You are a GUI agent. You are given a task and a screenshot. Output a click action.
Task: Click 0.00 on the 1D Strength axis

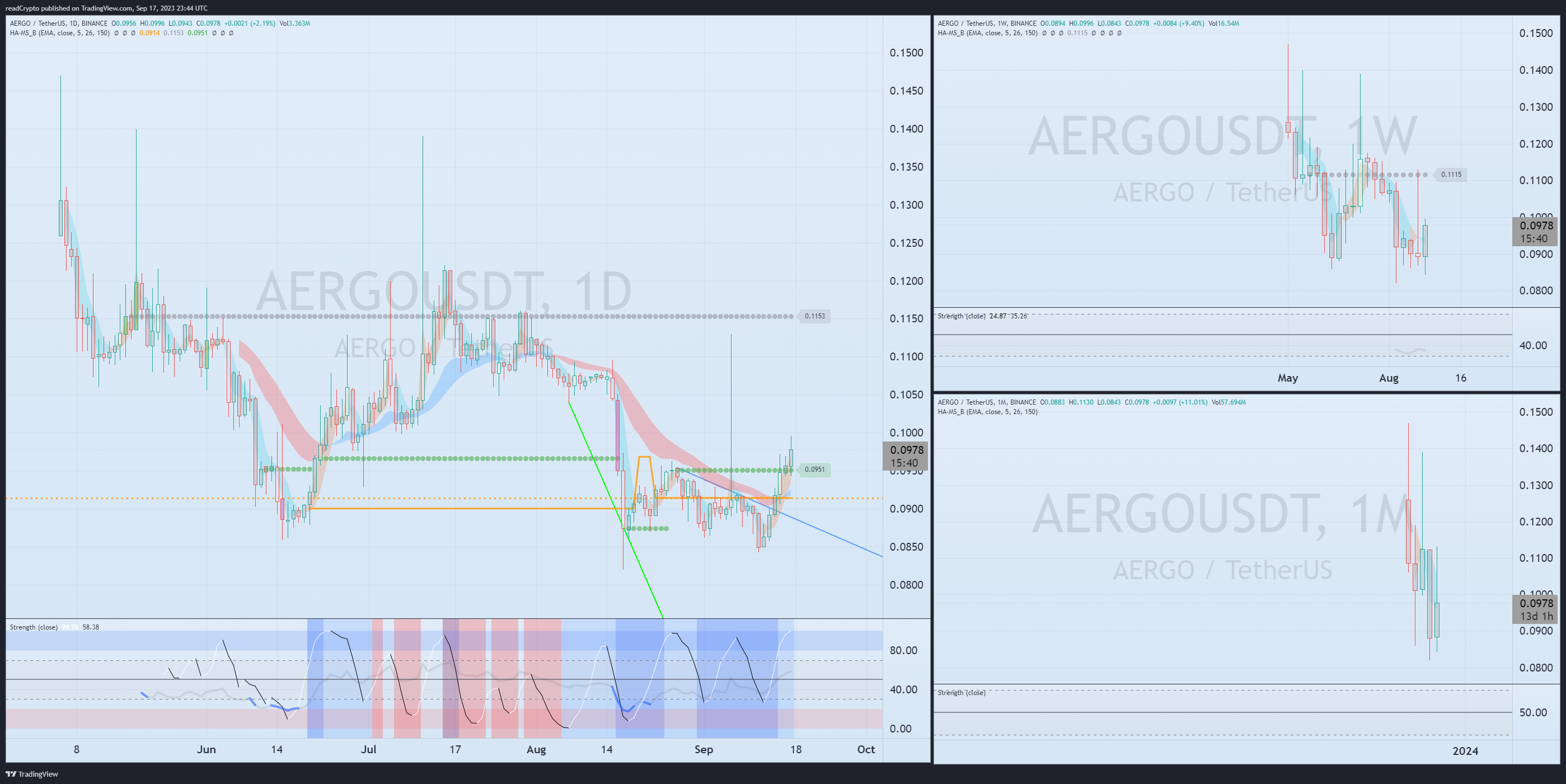pos(901,729)
